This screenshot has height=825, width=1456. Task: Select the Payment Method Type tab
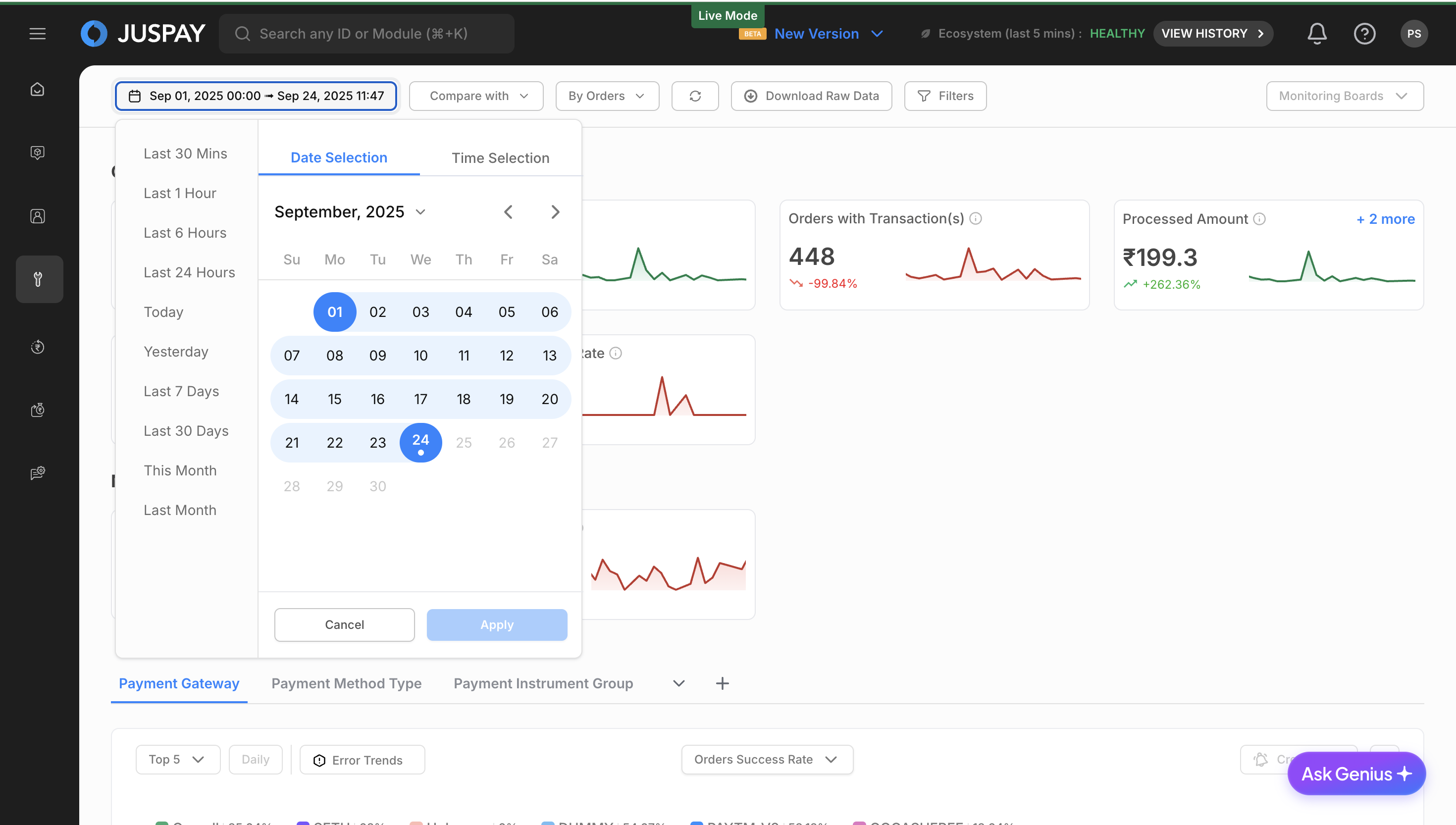[346, 683]
